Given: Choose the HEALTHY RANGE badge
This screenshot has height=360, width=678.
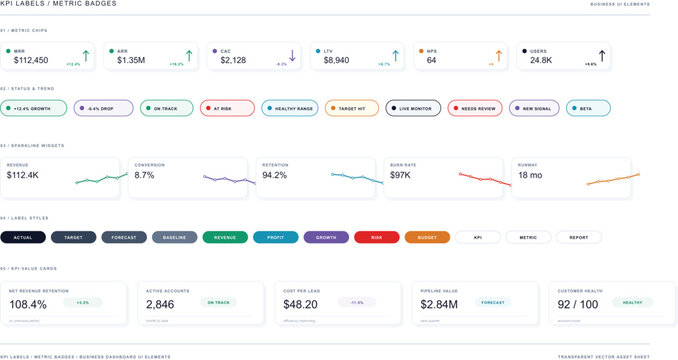Looking at the screenshot, I should click(x=290, y=108).
